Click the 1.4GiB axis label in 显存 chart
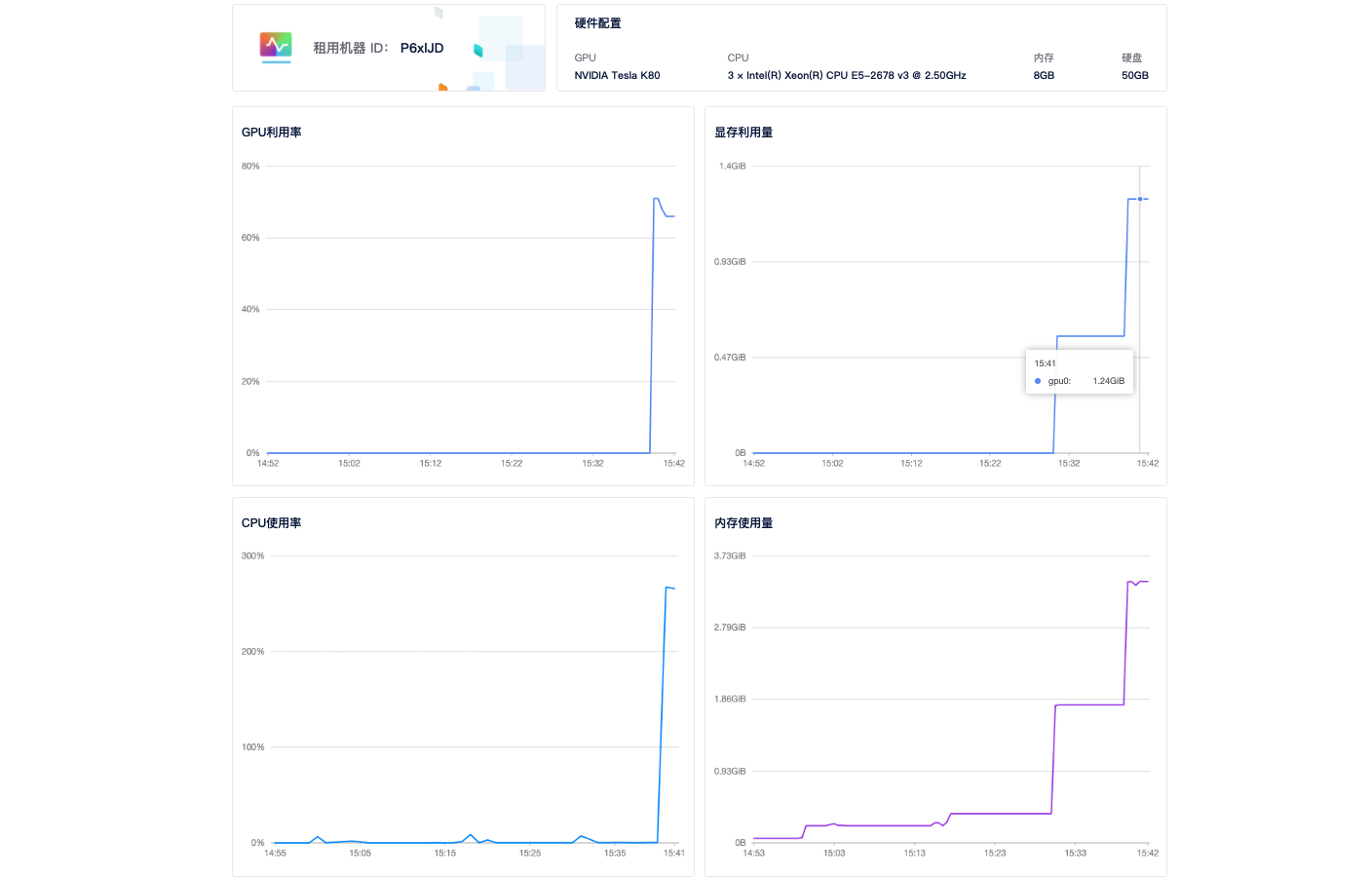The height and width of the screenshot is (877, 1372). tap(732, 167)
